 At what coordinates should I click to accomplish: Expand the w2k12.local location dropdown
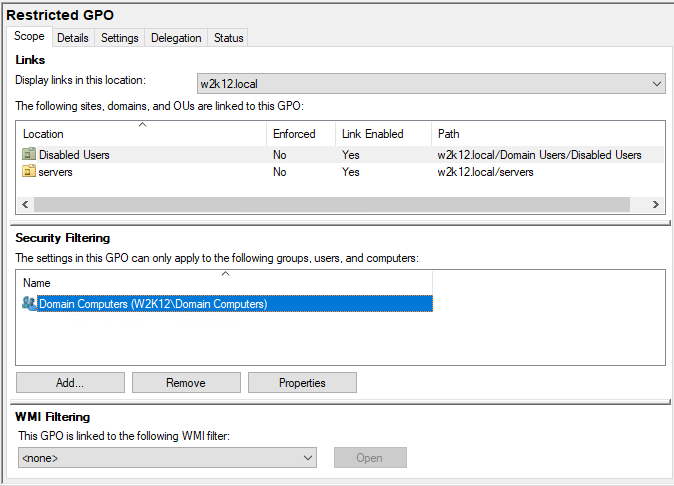[431, 84]
